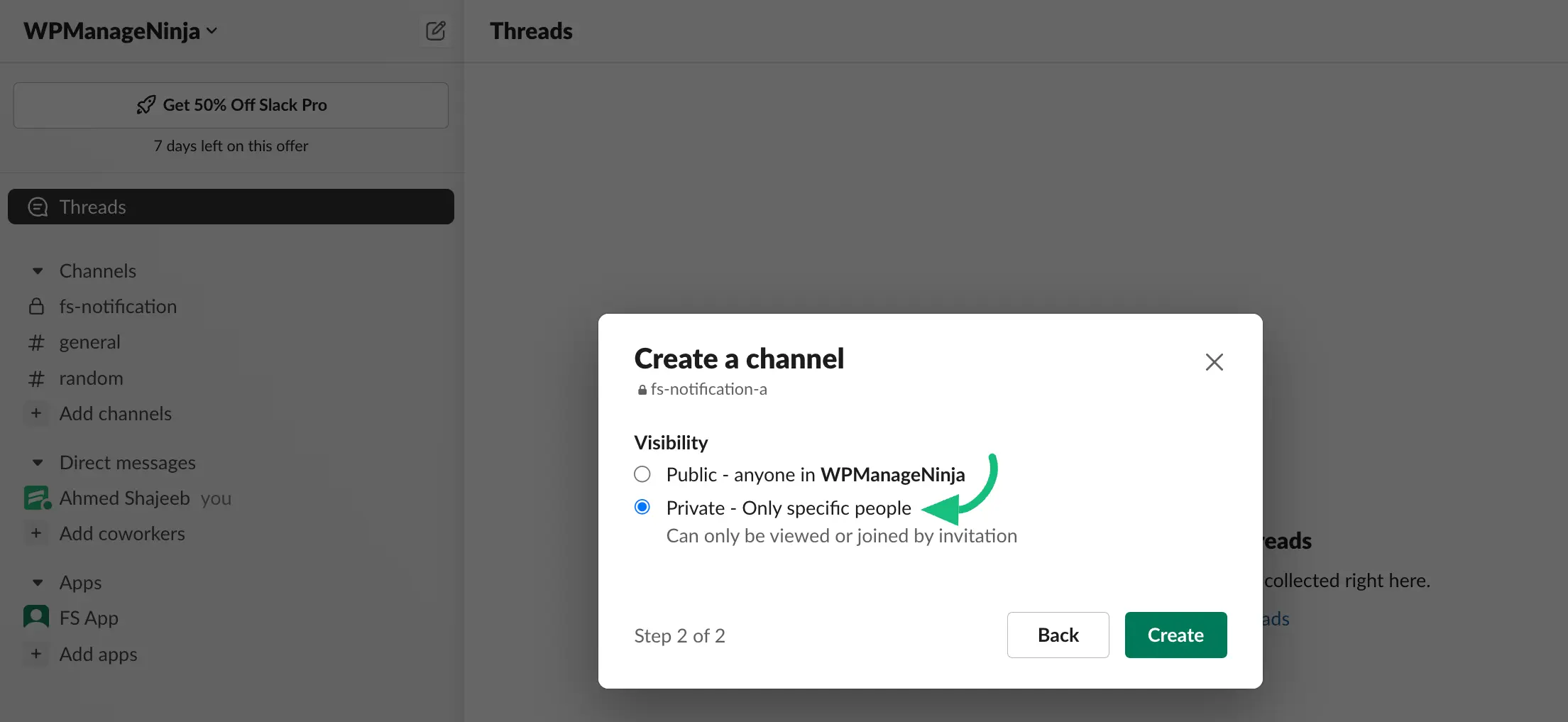This screenshot has height=722, width=1568.
Task: Select the Private visibility radio button
Action: [642, 507]
